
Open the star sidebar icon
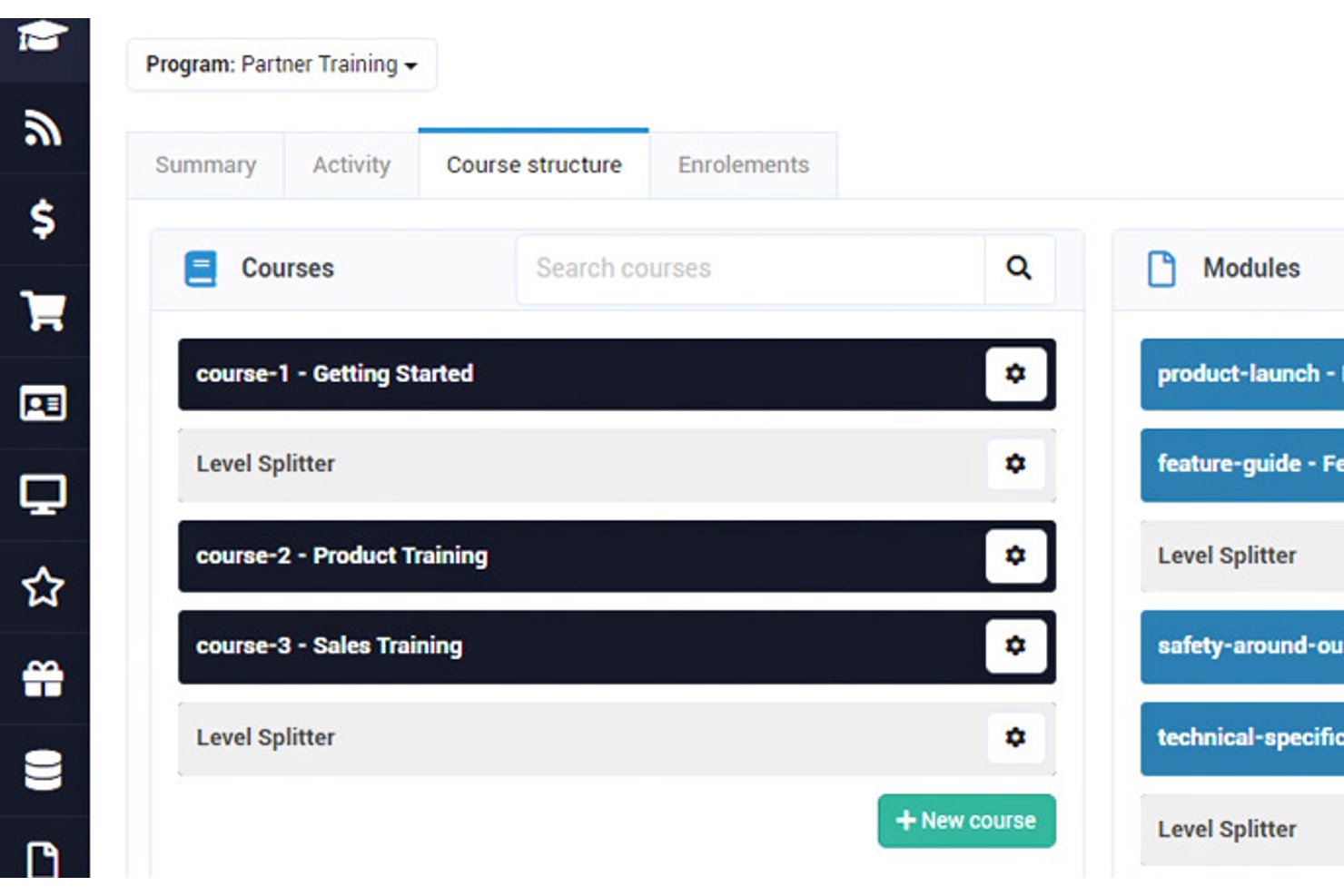click(x=43, y=586)
